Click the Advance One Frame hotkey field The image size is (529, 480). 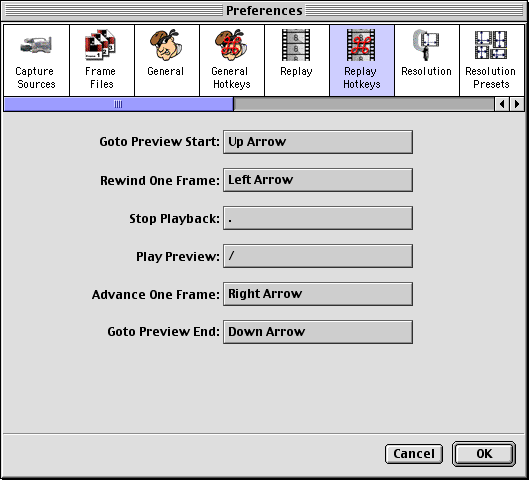tap(318, 294)
